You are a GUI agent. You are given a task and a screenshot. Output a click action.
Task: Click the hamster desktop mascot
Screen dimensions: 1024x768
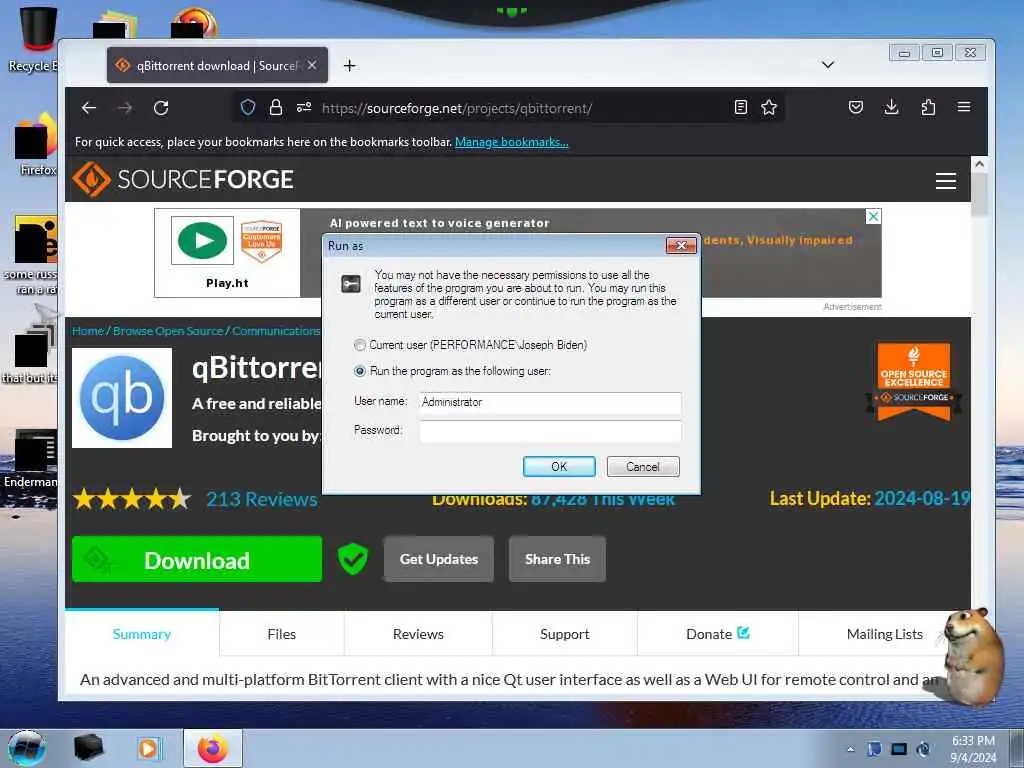[972, 656]
